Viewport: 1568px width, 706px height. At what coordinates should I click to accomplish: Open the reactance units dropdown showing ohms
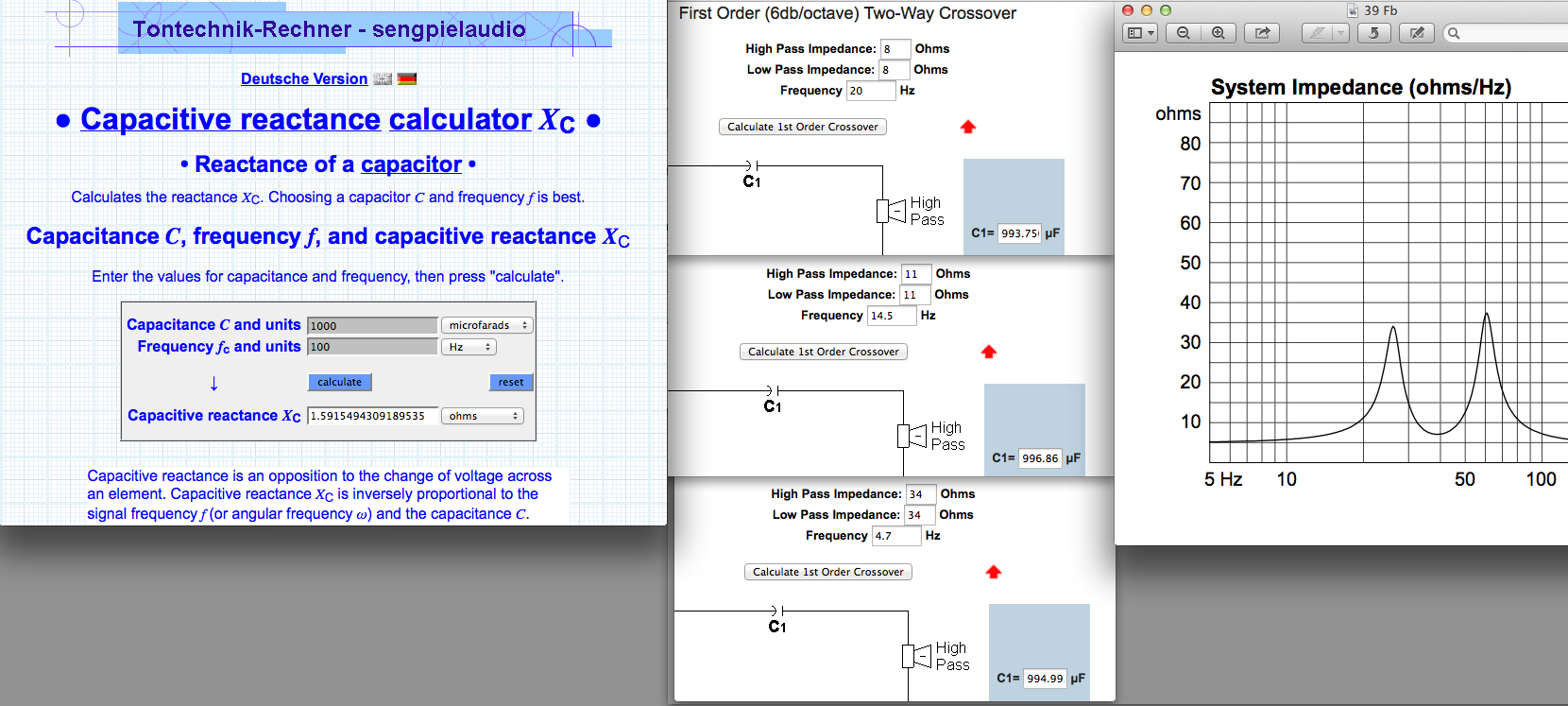483,416
